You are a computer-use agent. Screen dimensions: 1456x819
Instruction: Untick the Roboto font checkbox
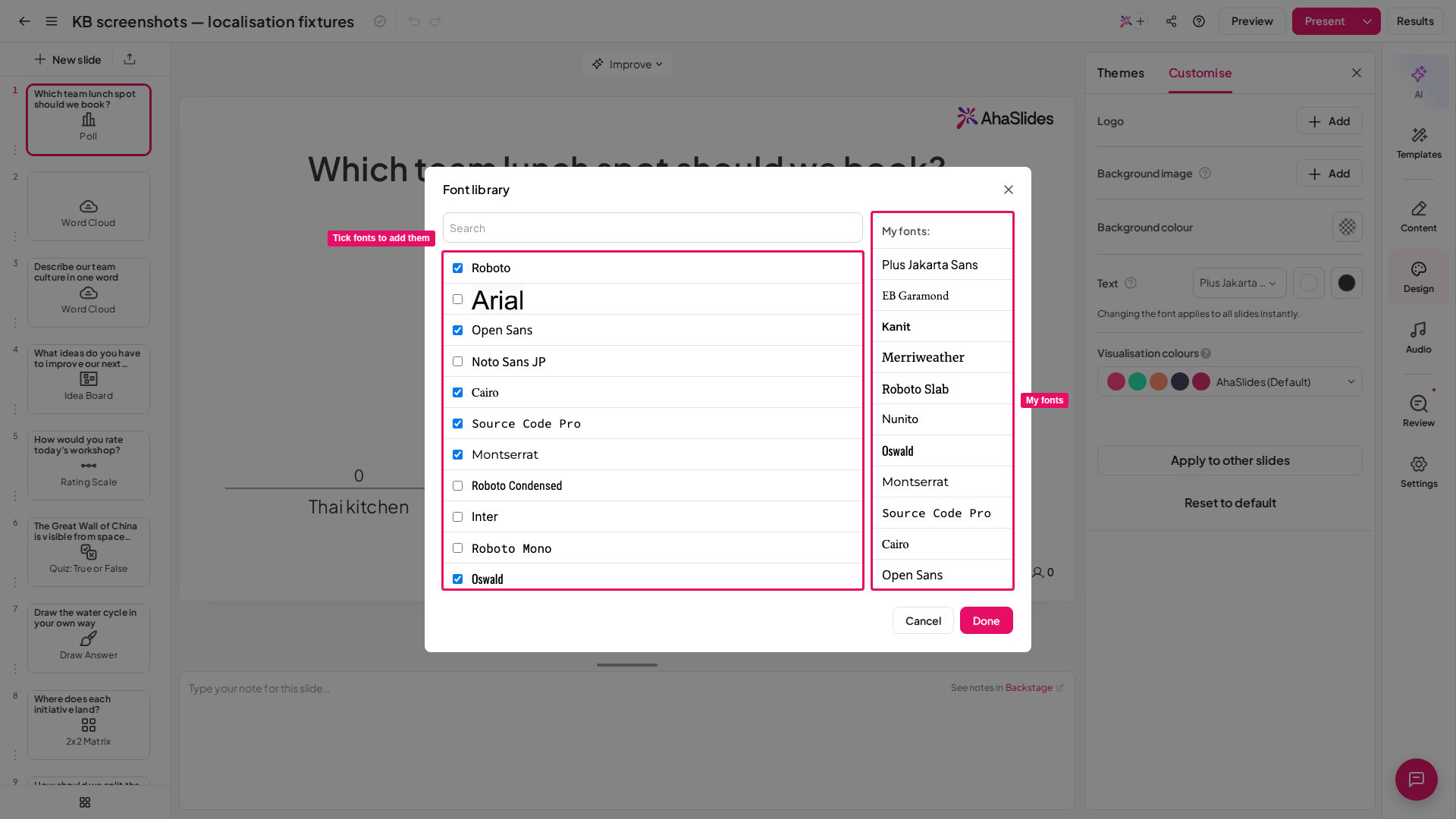point(457,268)
